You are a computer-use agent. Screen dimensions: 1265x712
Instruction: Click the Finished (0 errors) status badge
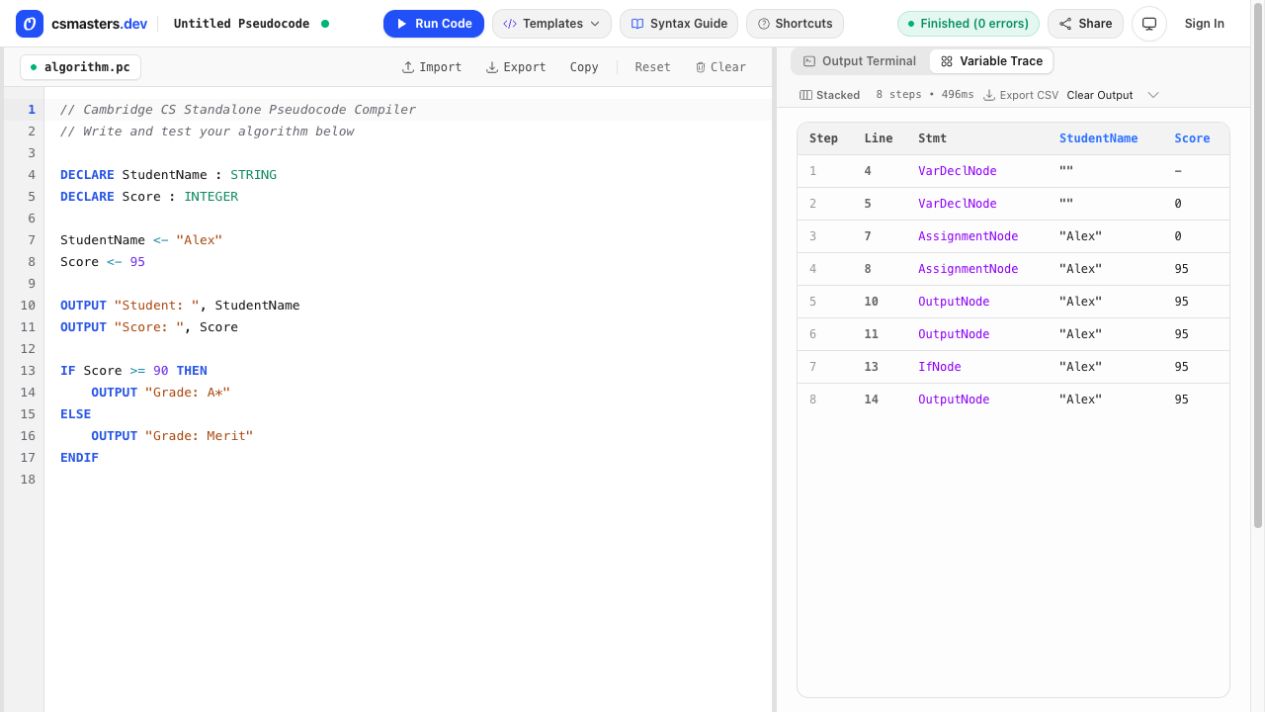(968, 23)
